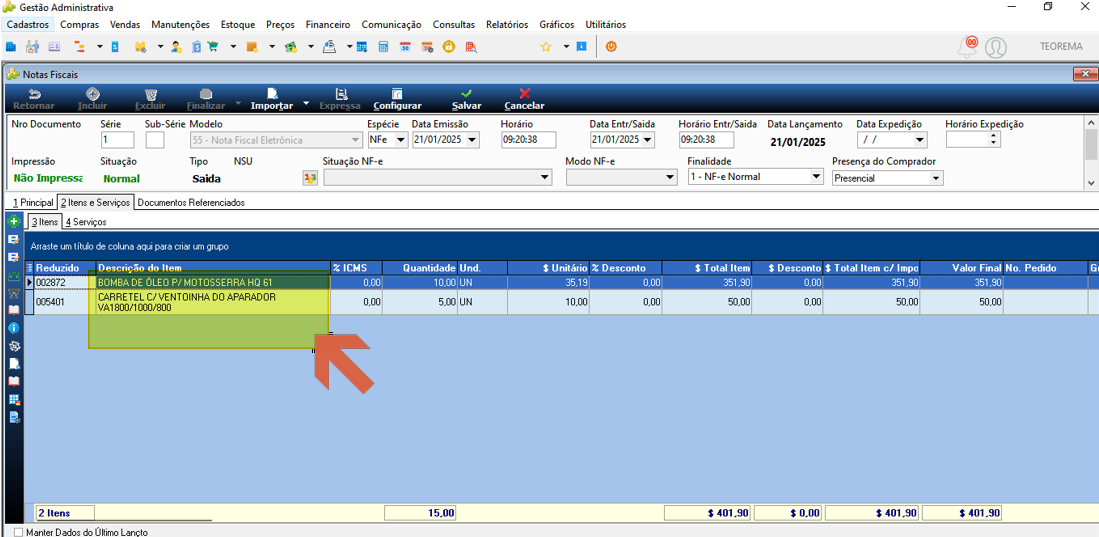Click the Configurar button
The height and width of the screenshot is (537, 1099).
(397, 100)
